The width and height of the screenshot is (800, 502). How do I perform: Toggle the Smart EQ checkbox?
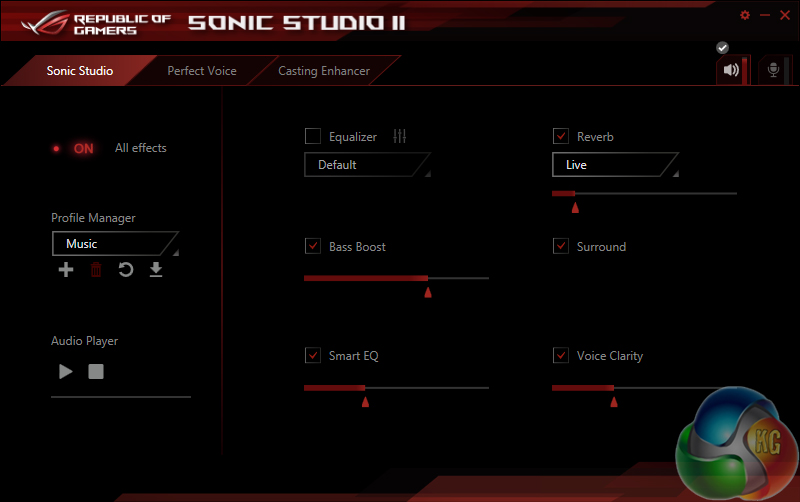pyautogui.click(x=313, y=355)
